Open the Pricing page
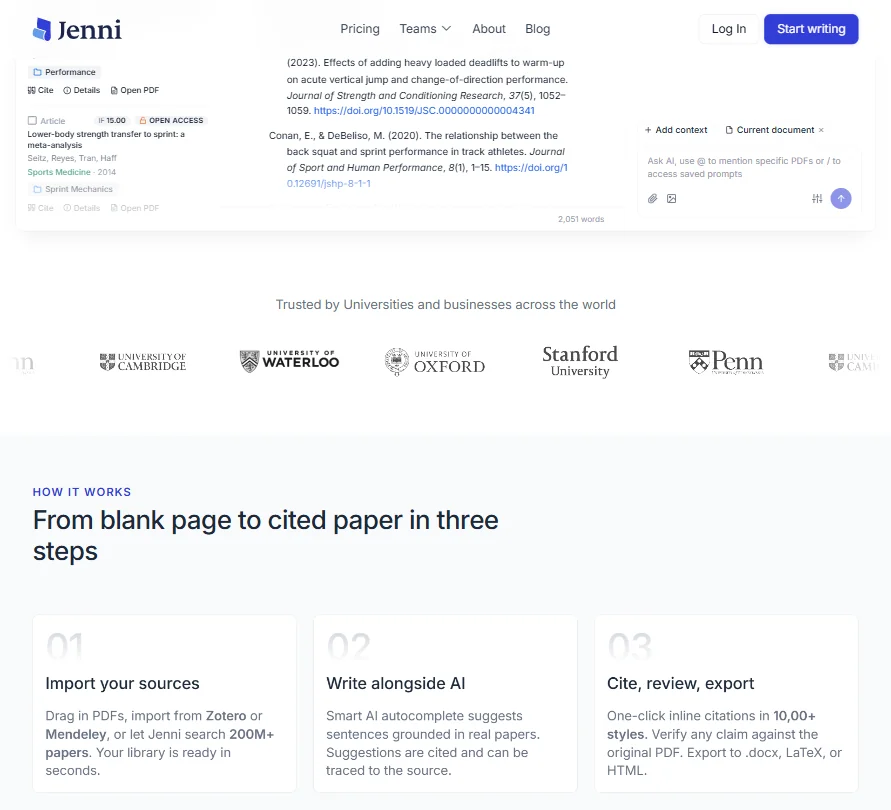This screenshot has height=810, width=891. (360, 29)
